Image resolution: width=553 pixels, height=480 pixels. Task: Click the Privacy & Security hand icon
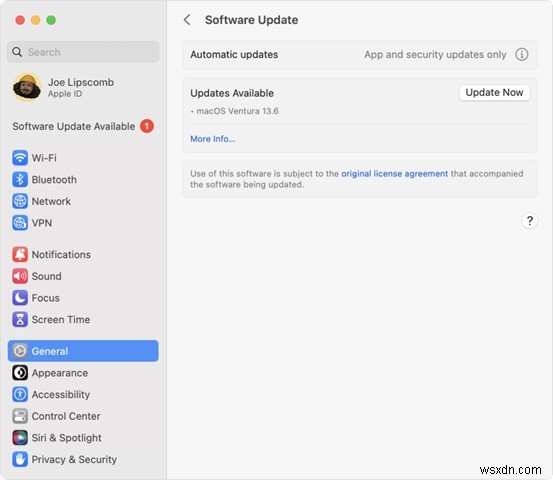pyautogui.click(x=20, y=460)
